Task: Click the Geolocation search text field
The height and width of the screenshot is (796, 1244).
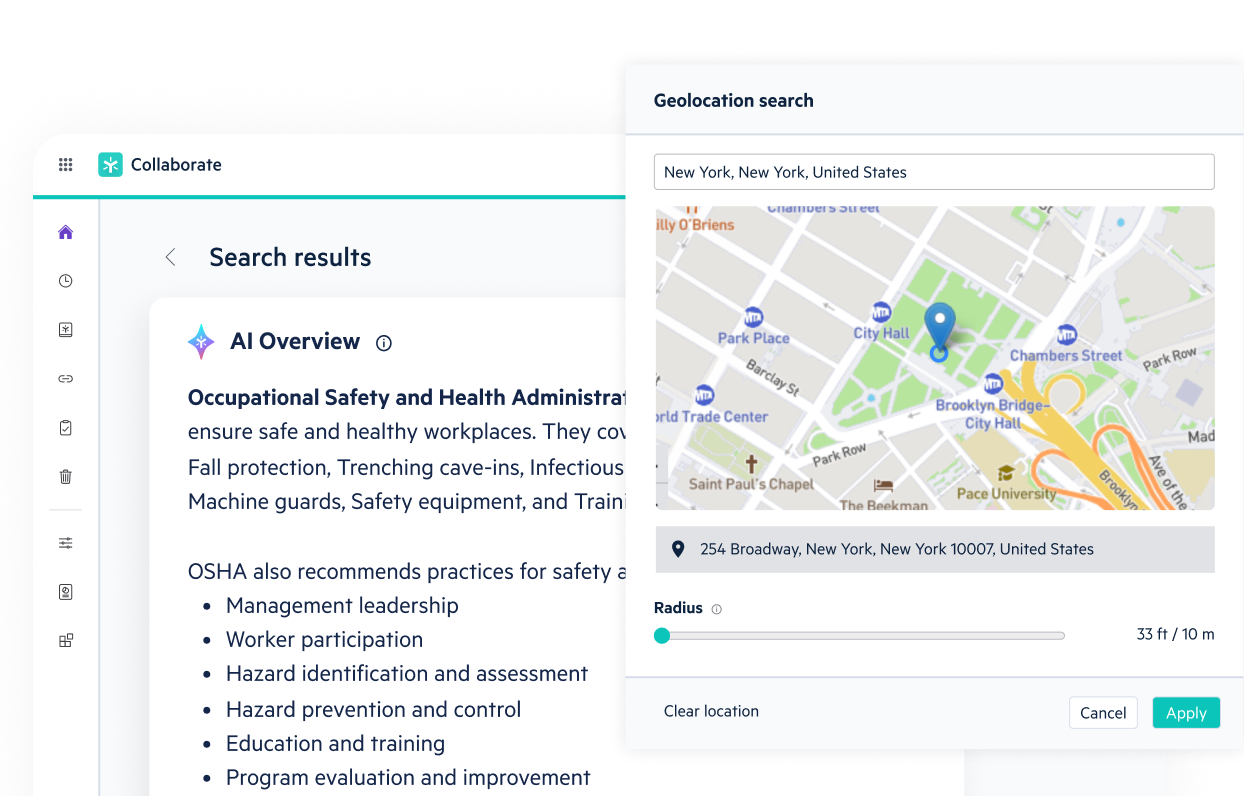Action: (x=934, y=172)
